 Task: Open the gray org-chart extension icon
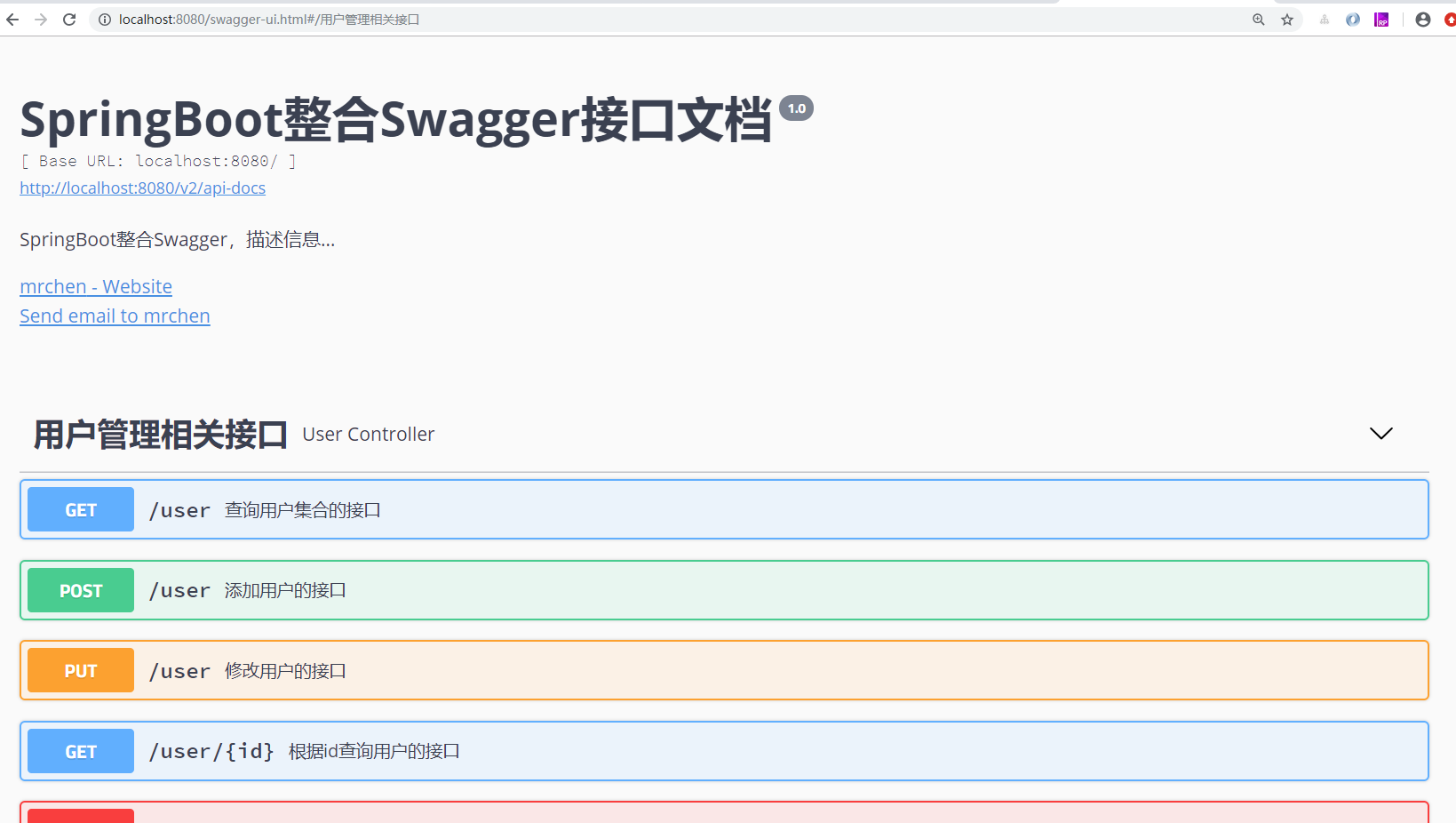pos(1325,20)
